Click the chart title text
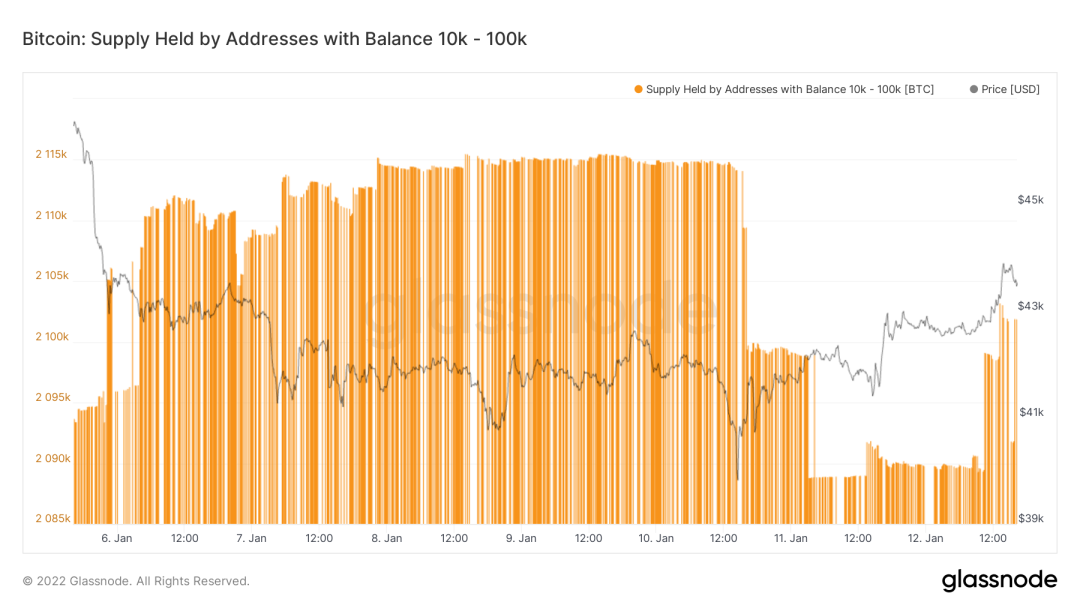1080x608 pixels. coord(274,39)
